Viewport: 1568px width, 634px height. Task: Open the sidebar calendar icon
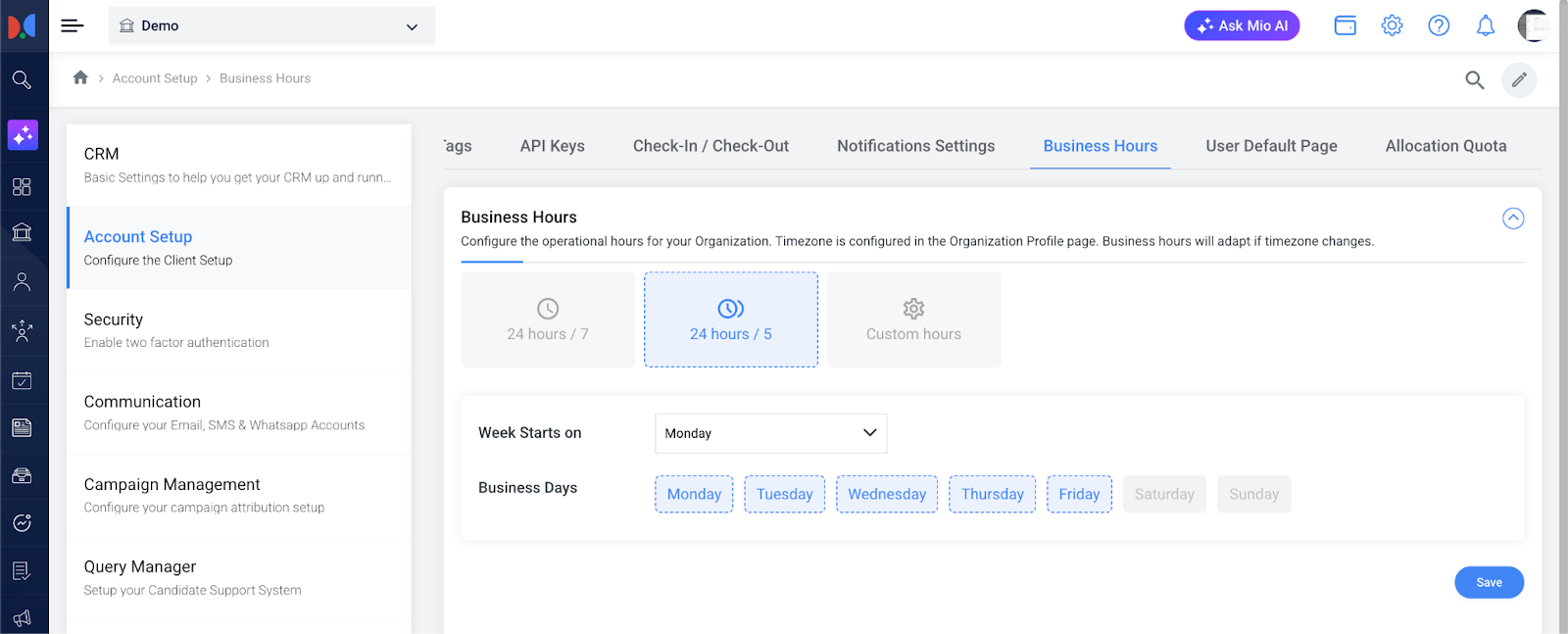tap(22, 380)
